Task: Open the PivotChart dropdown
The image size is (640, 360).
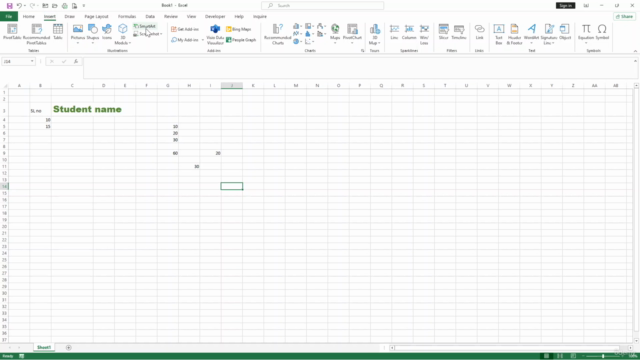Action: pos(352,43)
